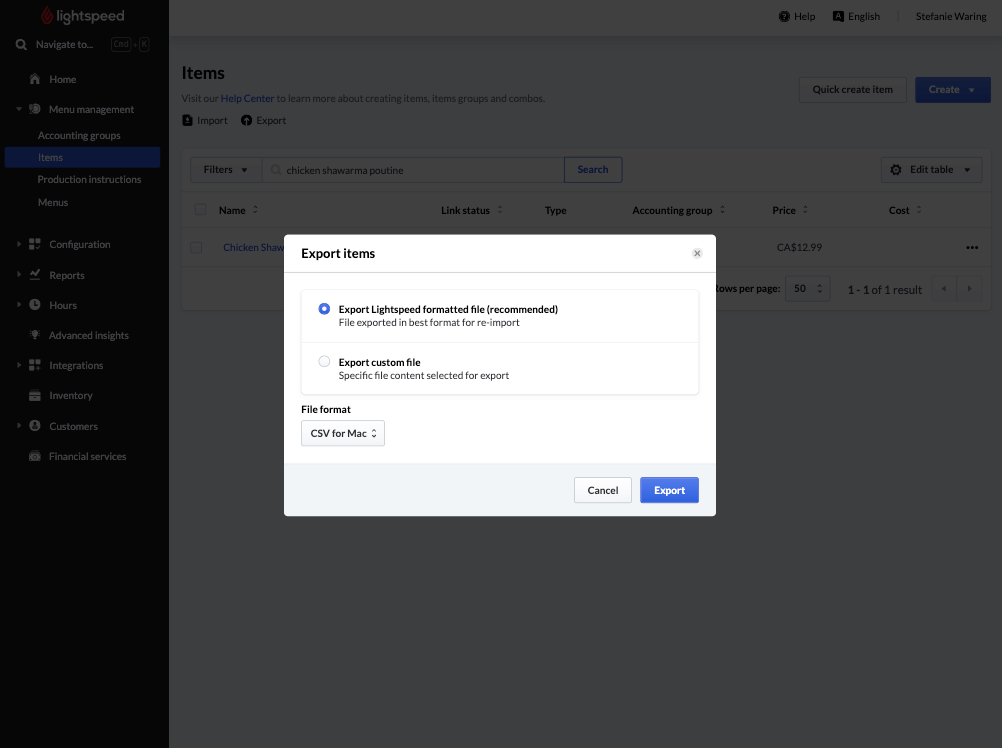The width and height of the screenshot is (1002, 748).
Task: Click the Home house icon in sidebar
Action: 35,79
